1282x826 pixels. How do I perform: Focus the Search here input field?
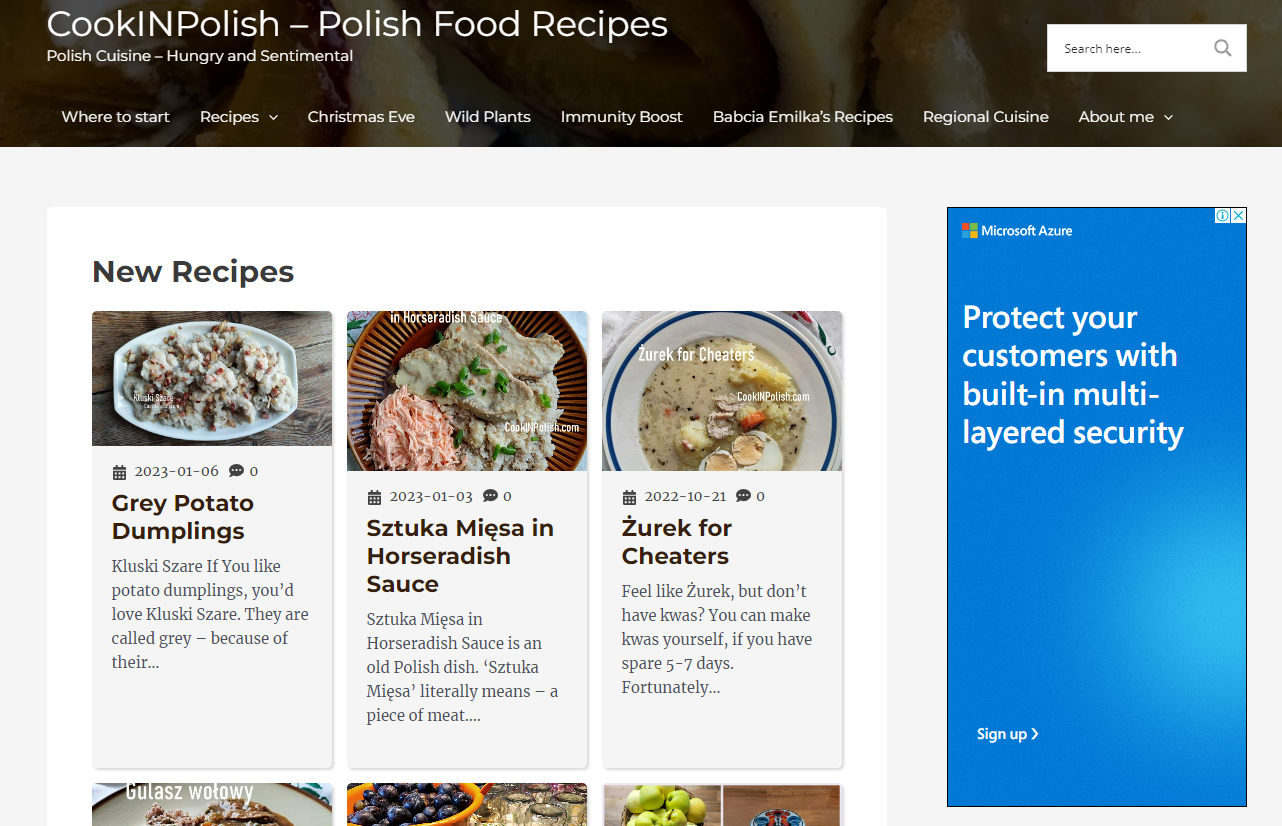(1125, 48)
